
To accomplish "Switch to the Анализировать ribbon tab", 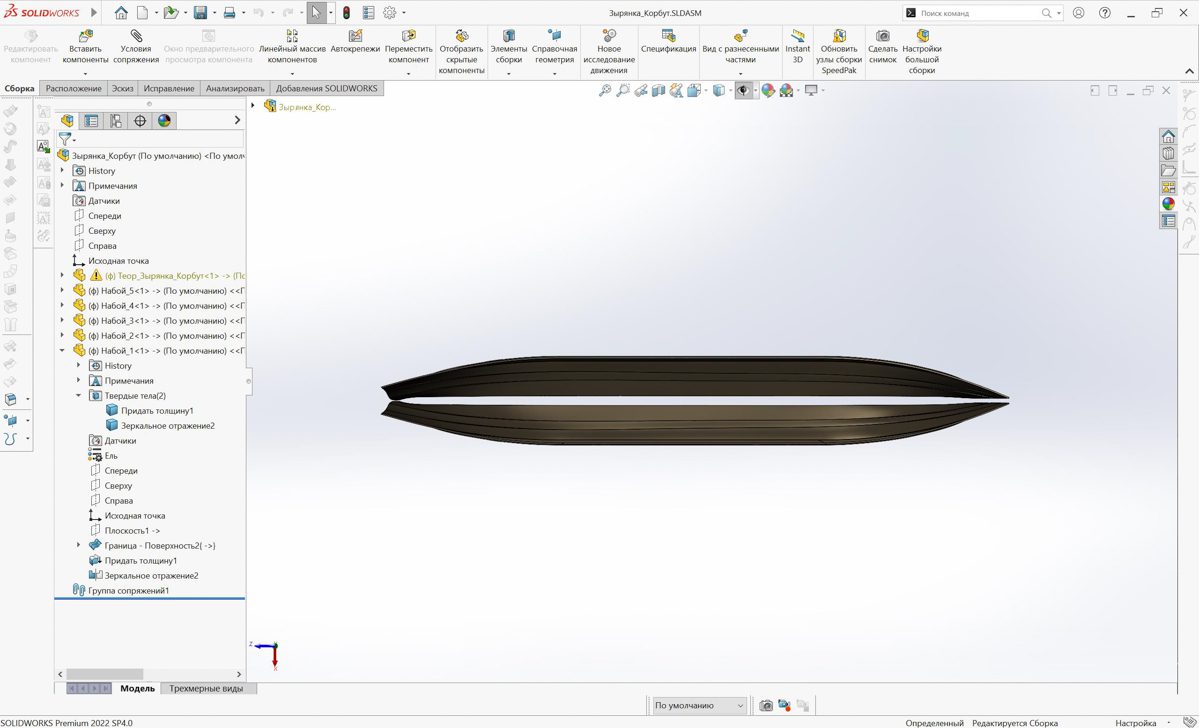I will point(235,89).
